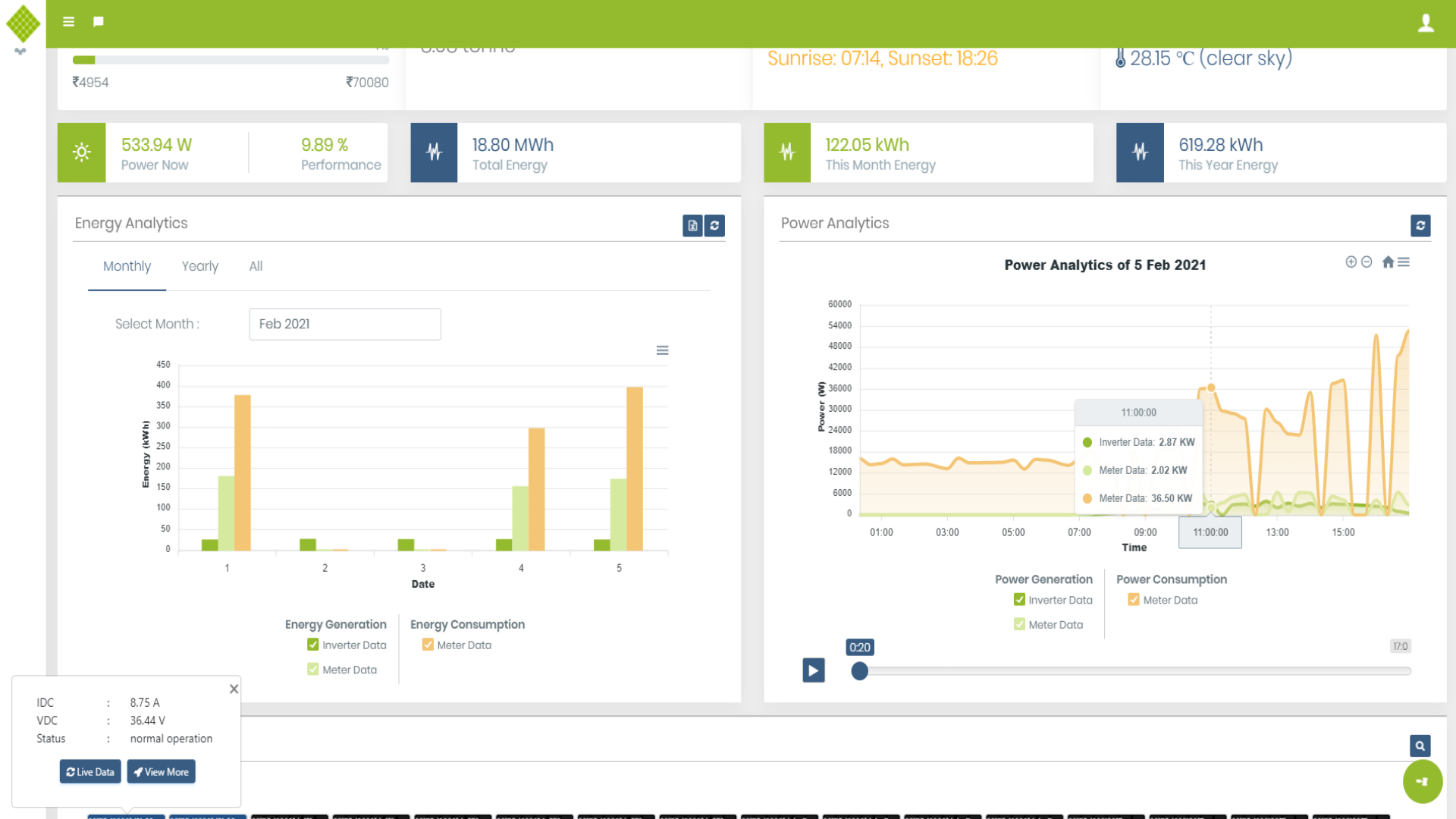The width and height of the screenshot is (1456, 819).
Task: Toggle Energy Generation Meter Data checkbox
Action: 312,669
